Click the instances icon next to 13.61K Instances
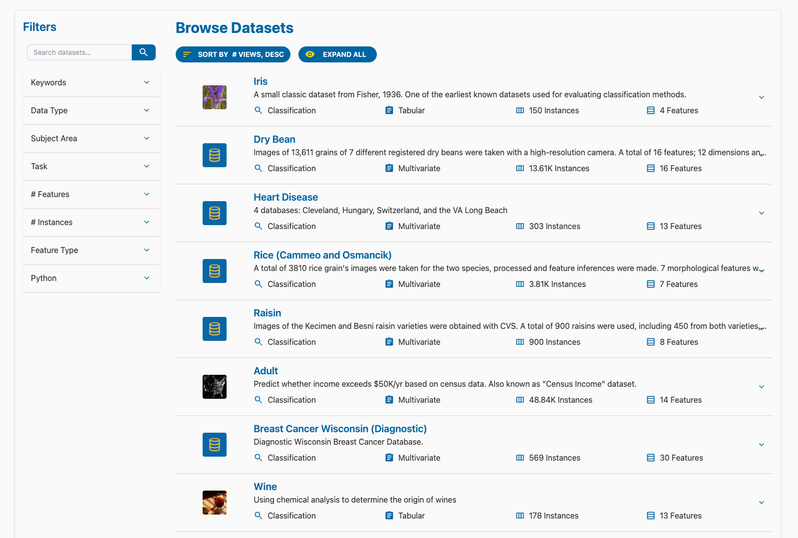Viewport: 798px width, 538px height. [520, 168]
